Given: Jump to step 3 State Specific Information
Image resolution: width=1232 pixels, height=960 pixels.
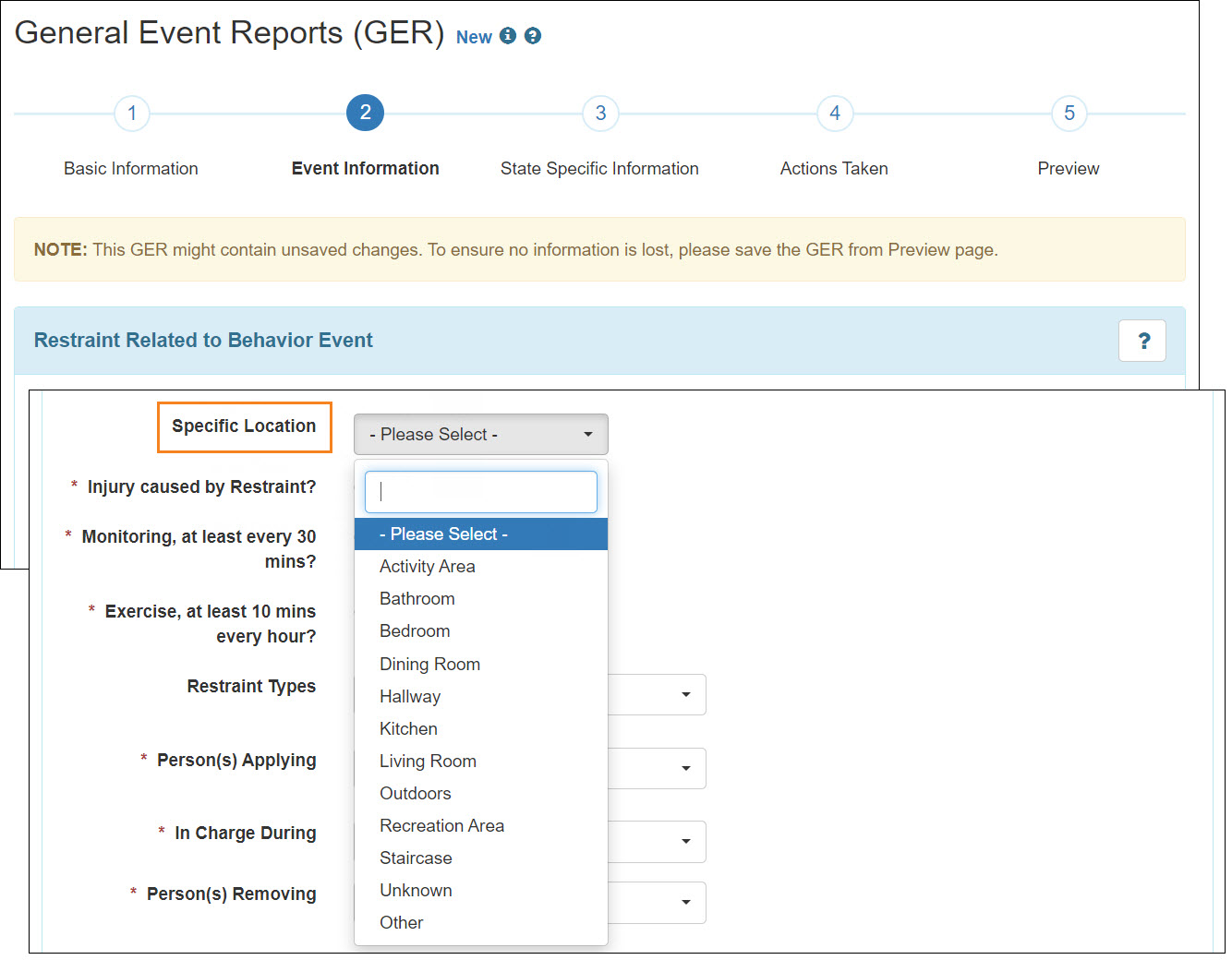Looking at the screenshot, I should 600,114.
